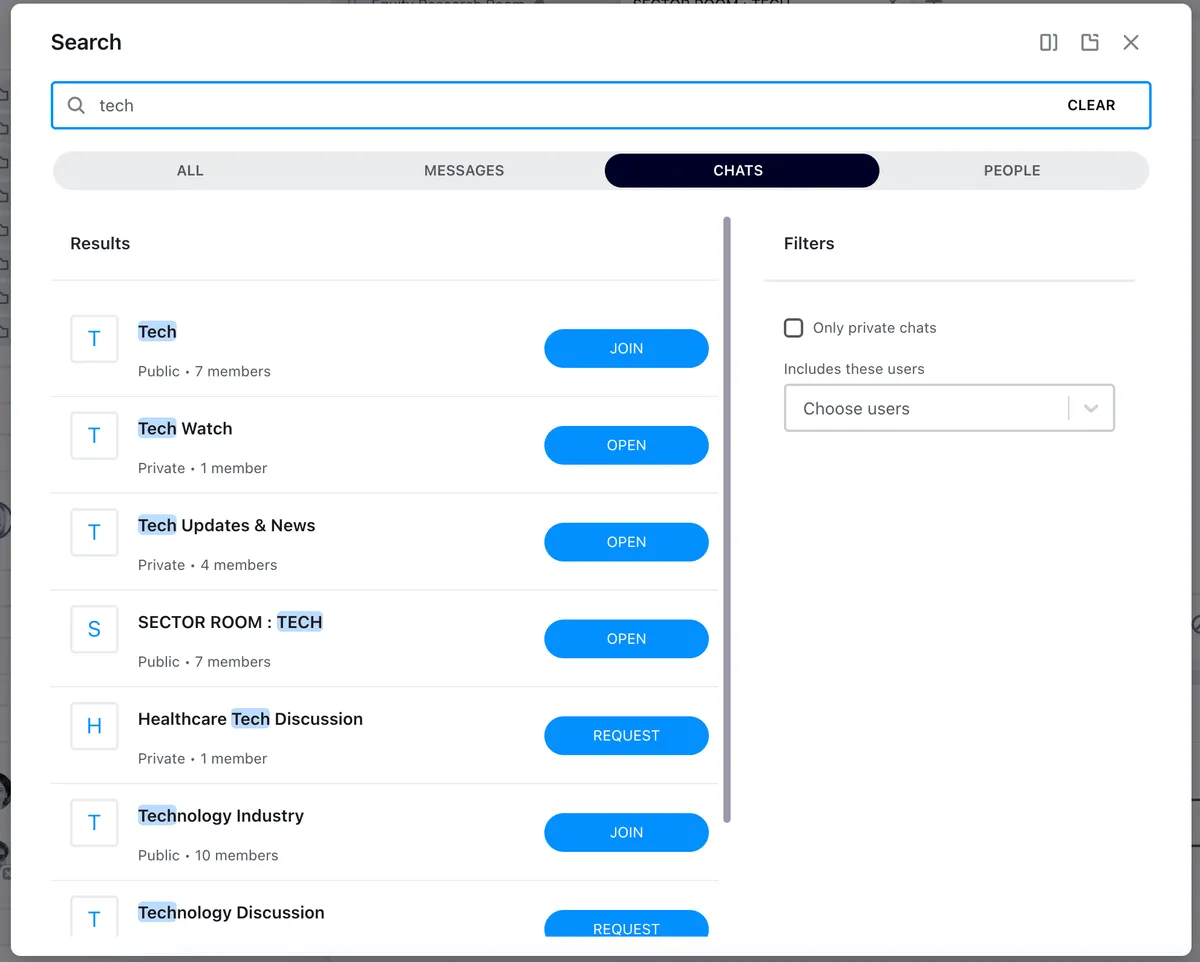
Task: Click the pop-out window icon in header
Action: pos(1090,42)
